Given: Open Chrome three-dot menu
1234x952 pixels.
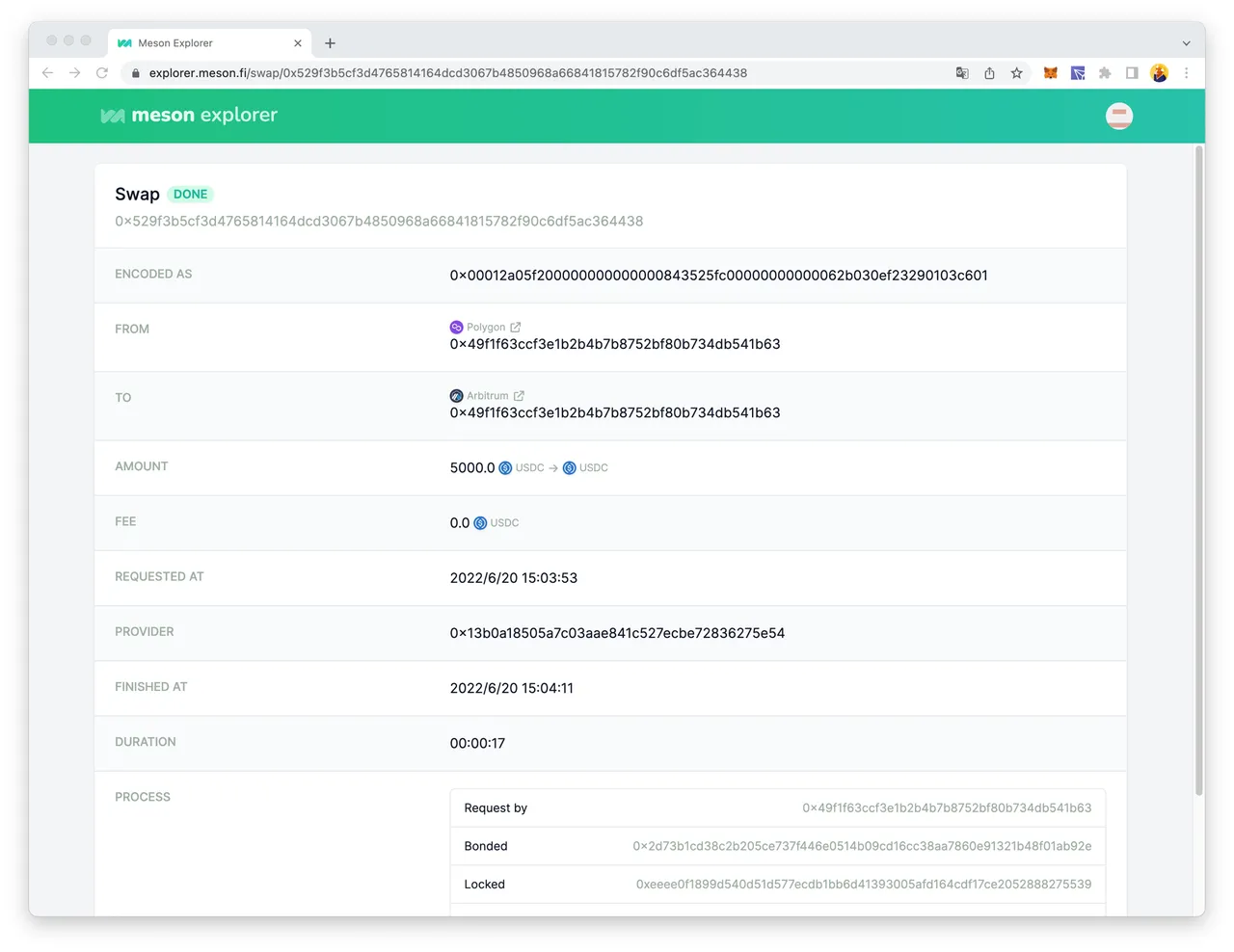Looking at the screenshot, I should pyautogui.click(x=1187, y=73).
